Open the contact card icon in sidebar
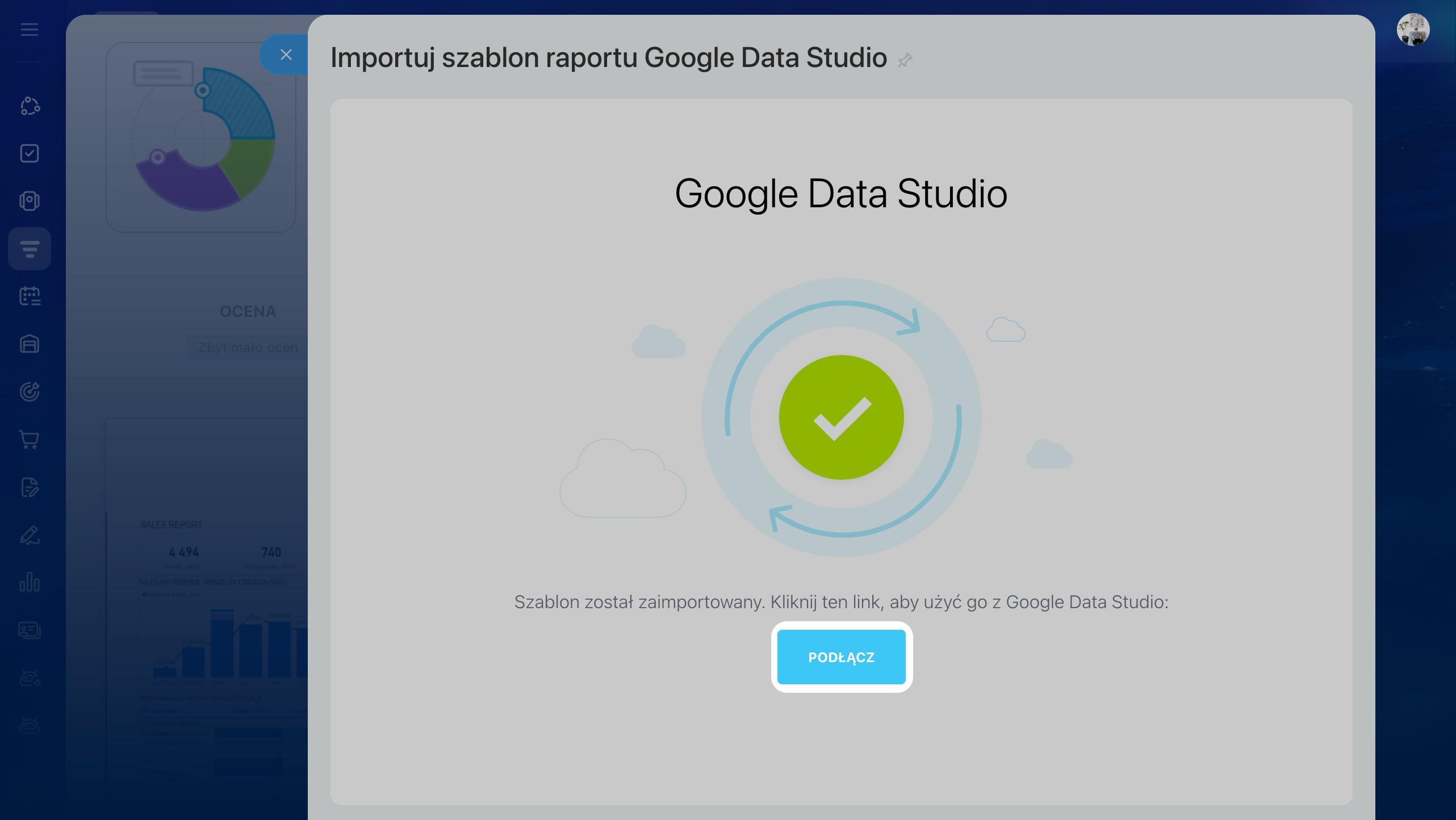 pyautogui.click(x=30, y=630)
